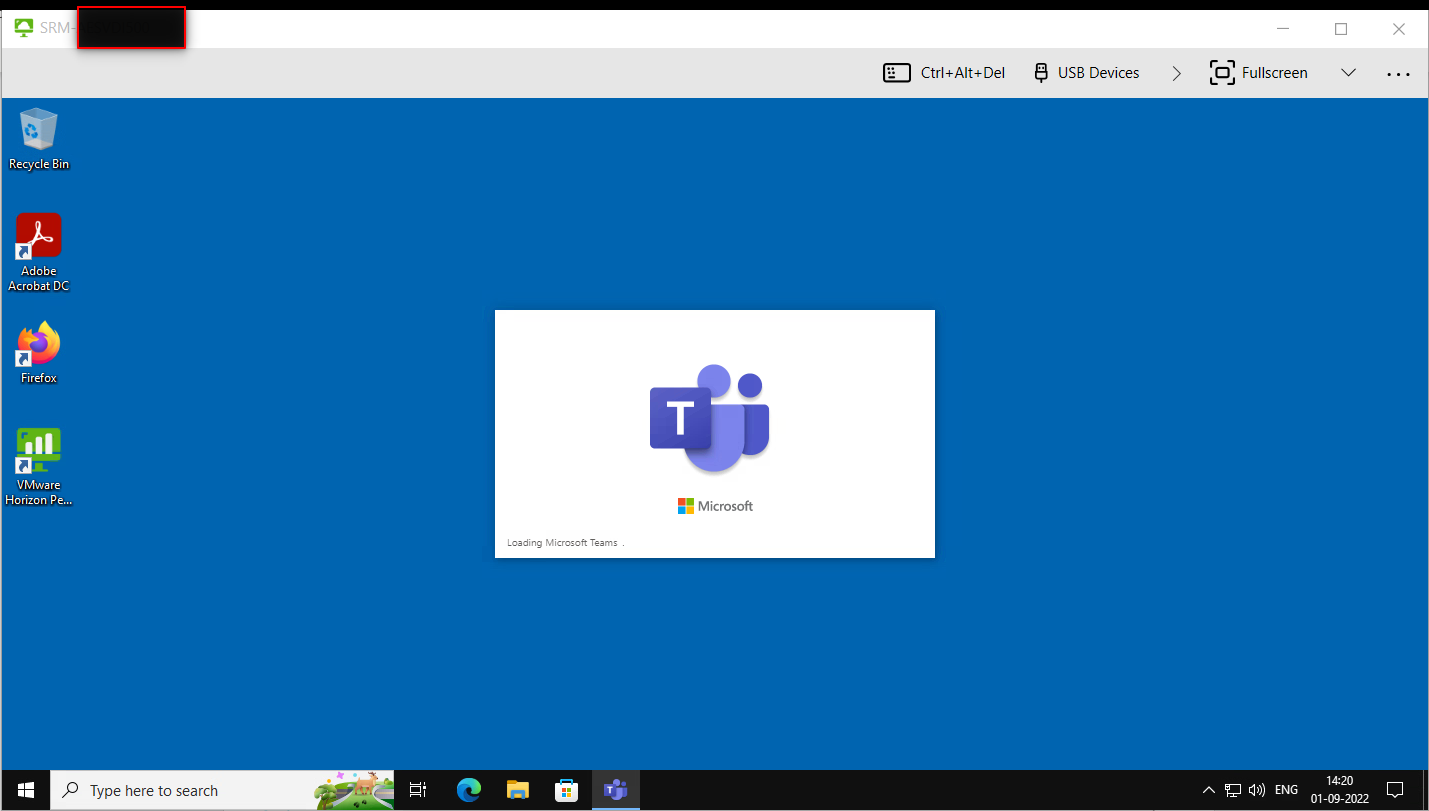This screenshot has width=1429, height=811.
Task: Open Microsoft Store from the taskbar
Action: 566,790
